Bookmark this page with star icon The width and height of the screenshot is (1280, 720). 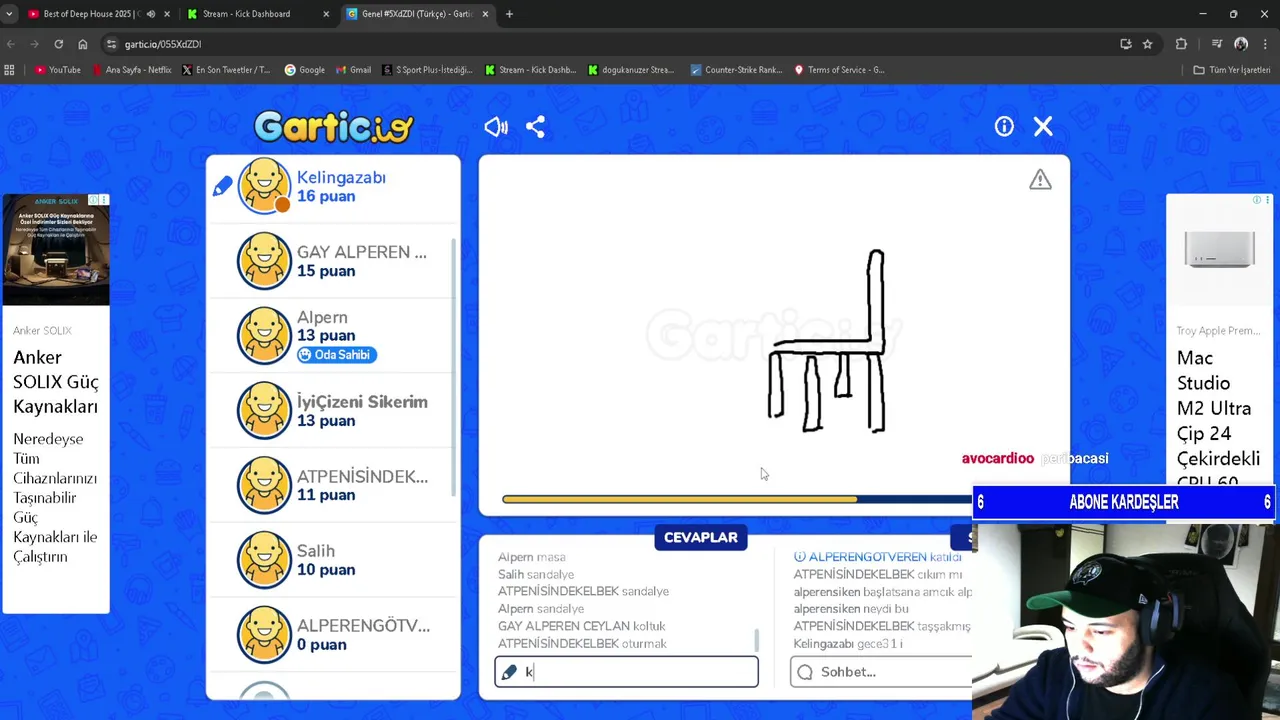tap(1147, 44)
